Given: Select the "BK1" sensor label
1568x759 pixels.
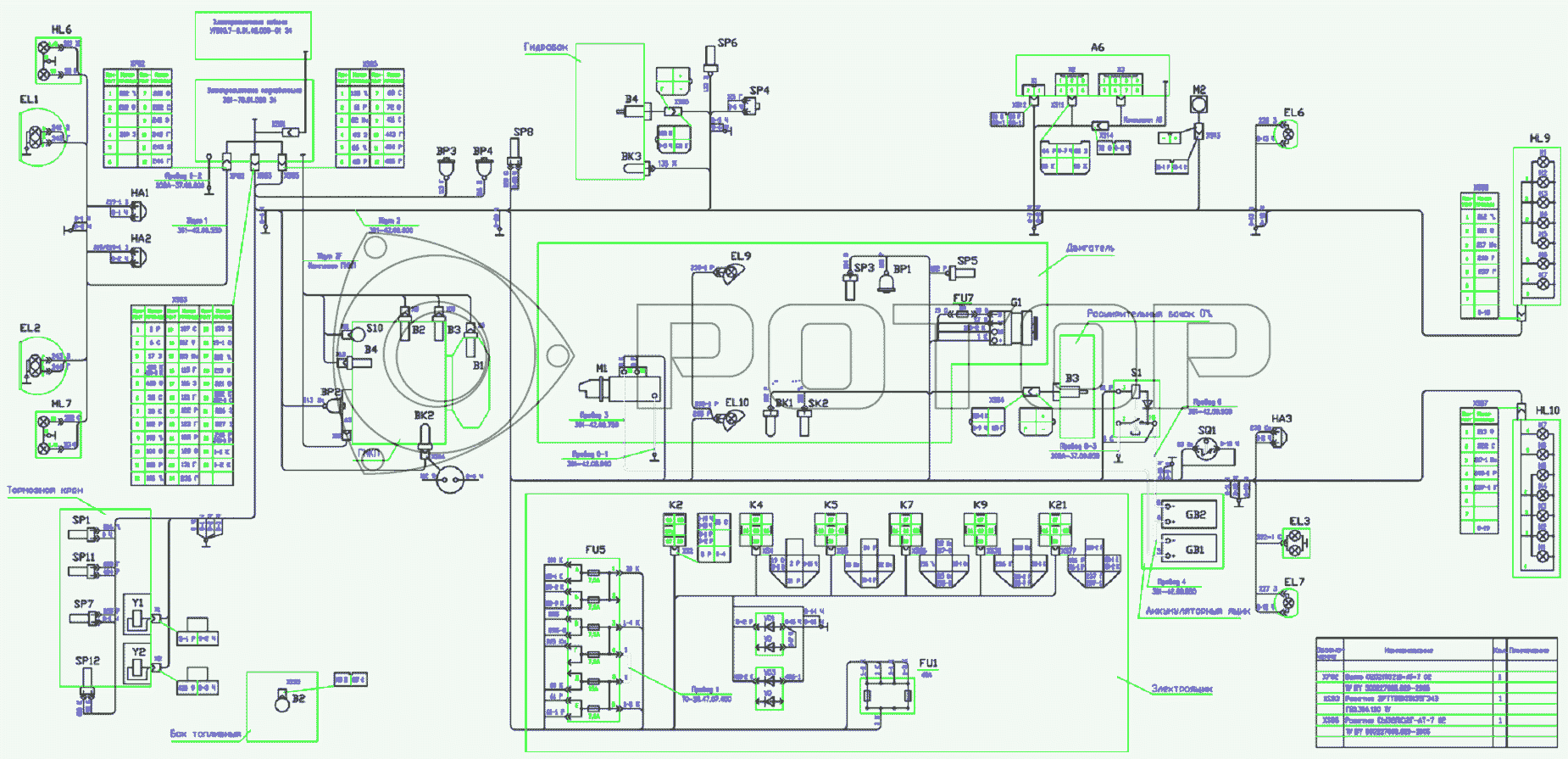Looking at the screenshot, I should coord(784,403).
